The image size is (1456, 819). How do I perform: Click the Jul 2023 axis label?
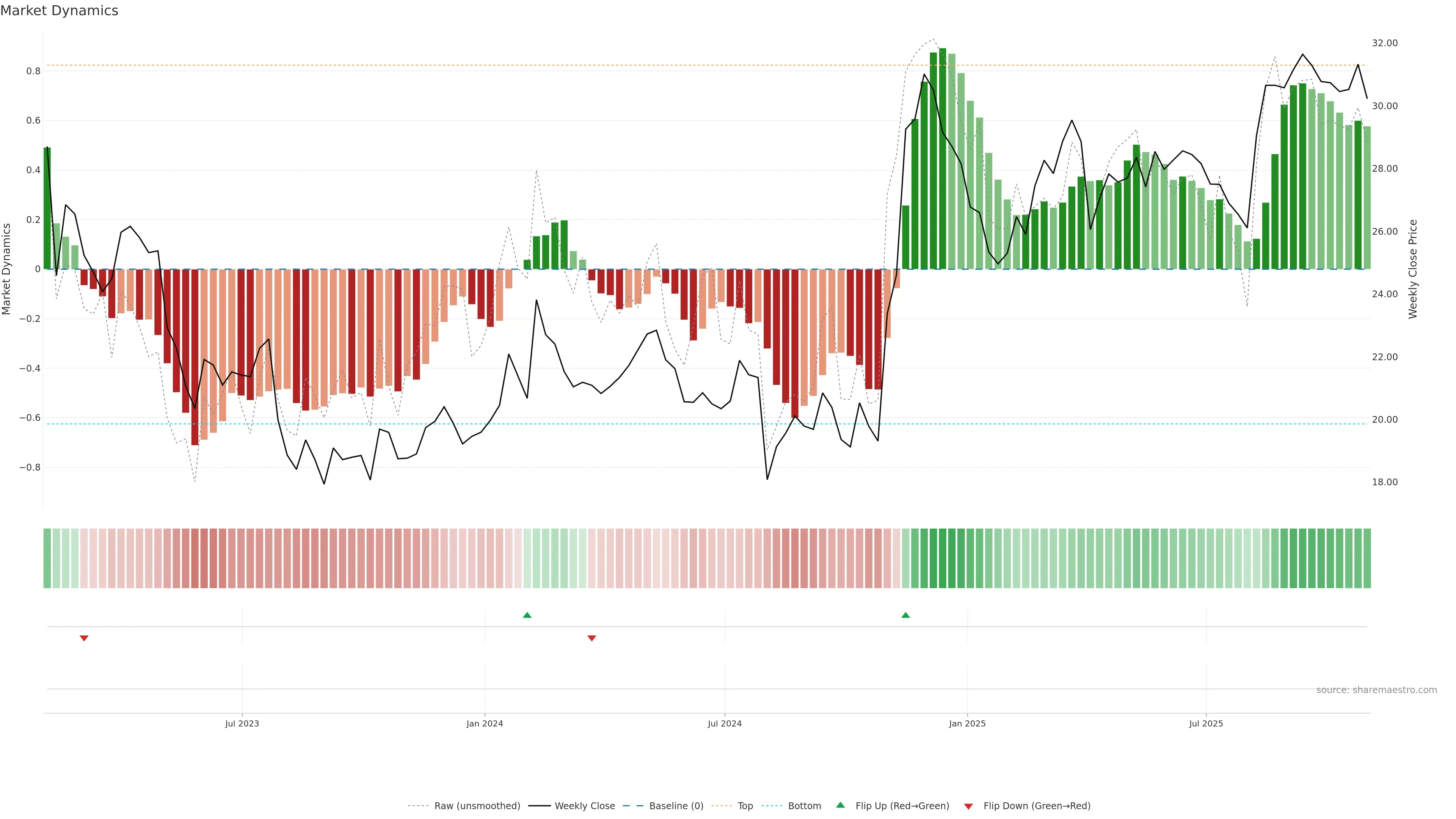click(242, 723)
